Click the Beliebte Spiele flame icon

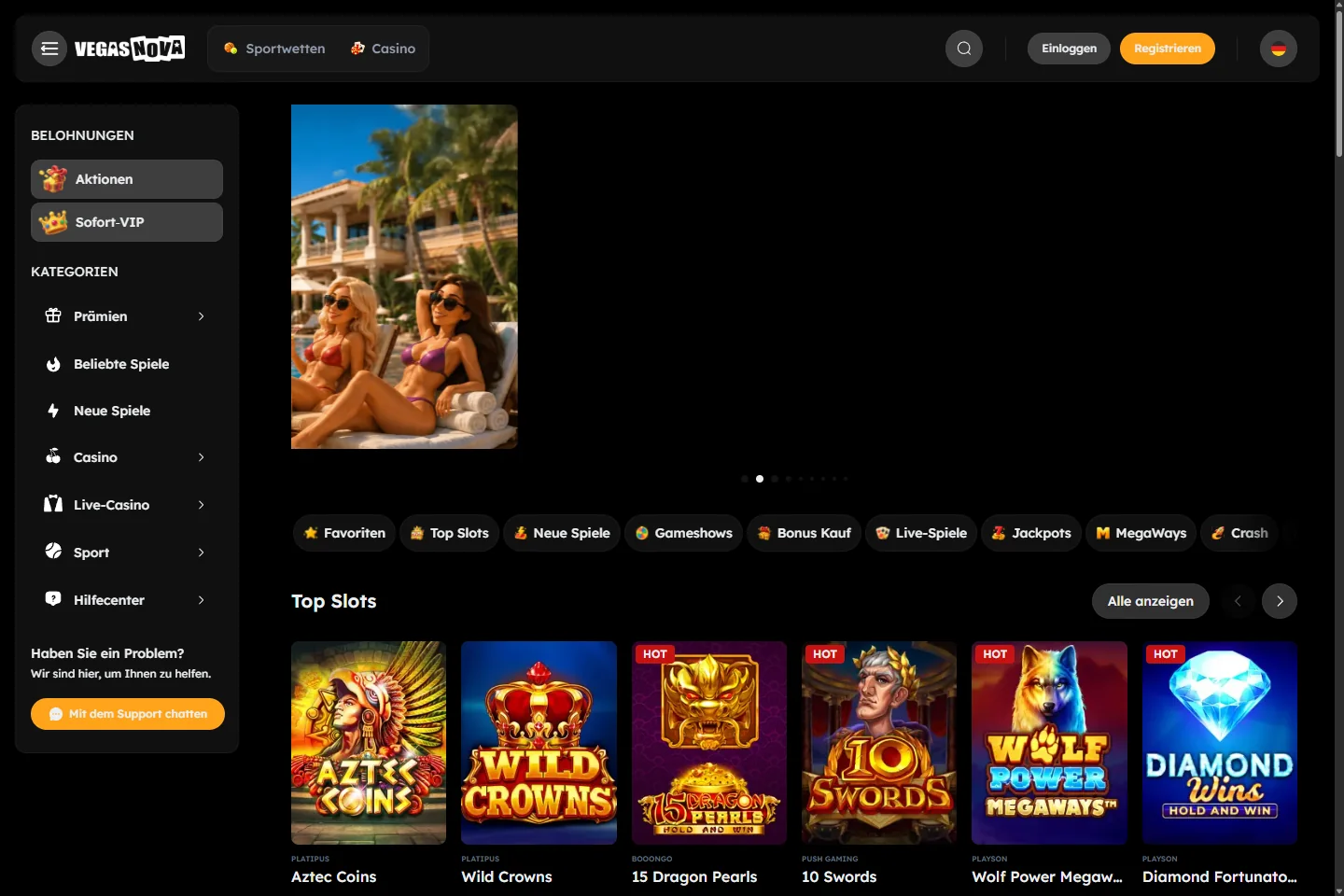[x=53, y=364]
